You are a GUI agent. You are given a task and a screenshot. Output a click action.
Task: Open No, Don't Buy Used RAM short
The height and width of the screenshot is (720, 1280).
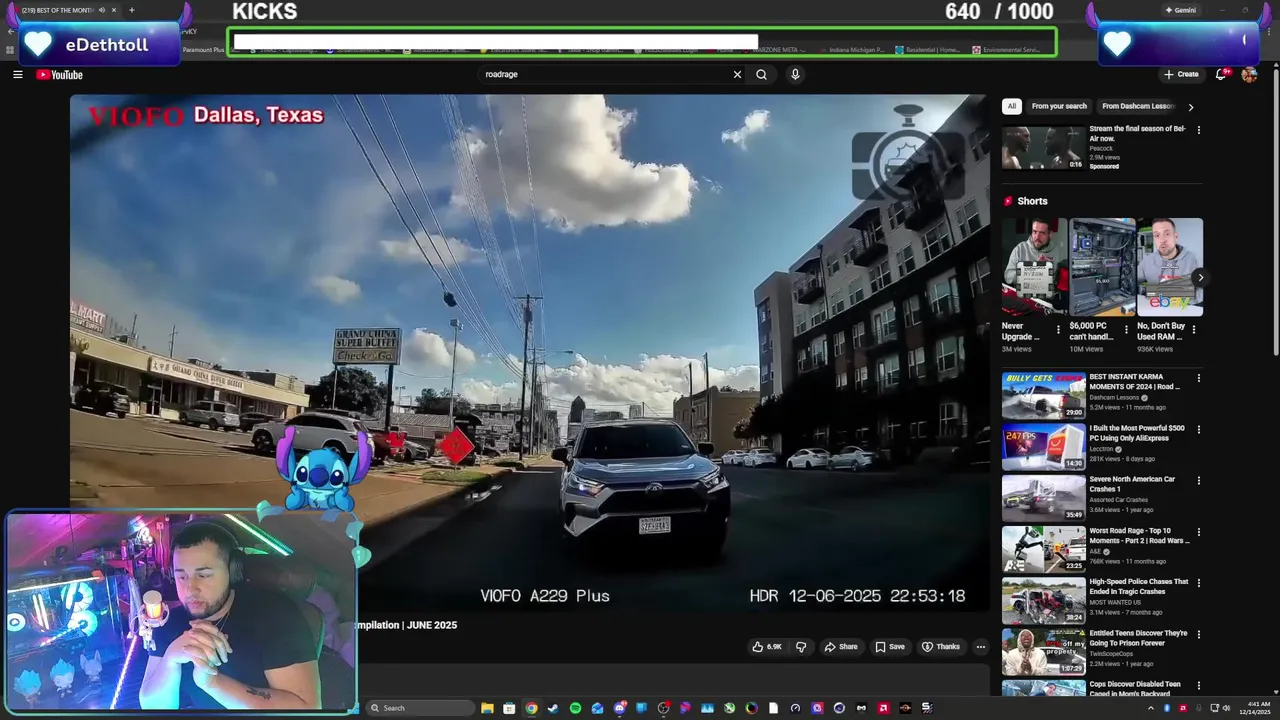(1170, 267)
